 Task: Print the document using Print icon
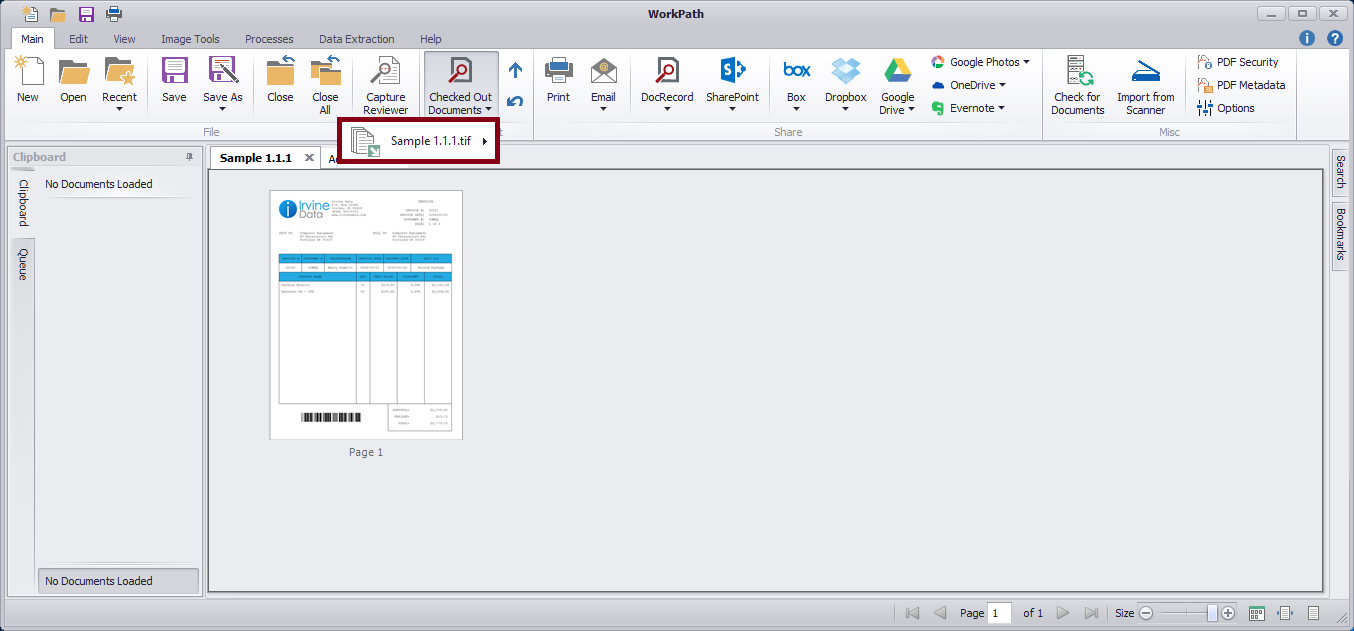558,72
